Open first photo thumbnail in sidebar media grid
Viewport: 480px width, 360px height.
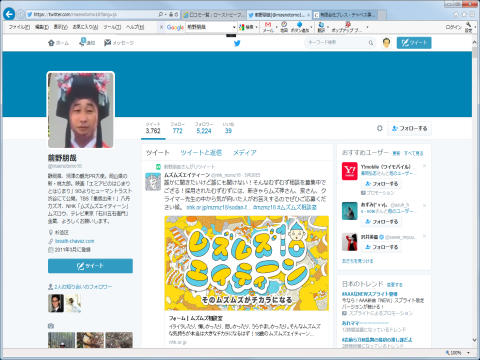(61, 340)
